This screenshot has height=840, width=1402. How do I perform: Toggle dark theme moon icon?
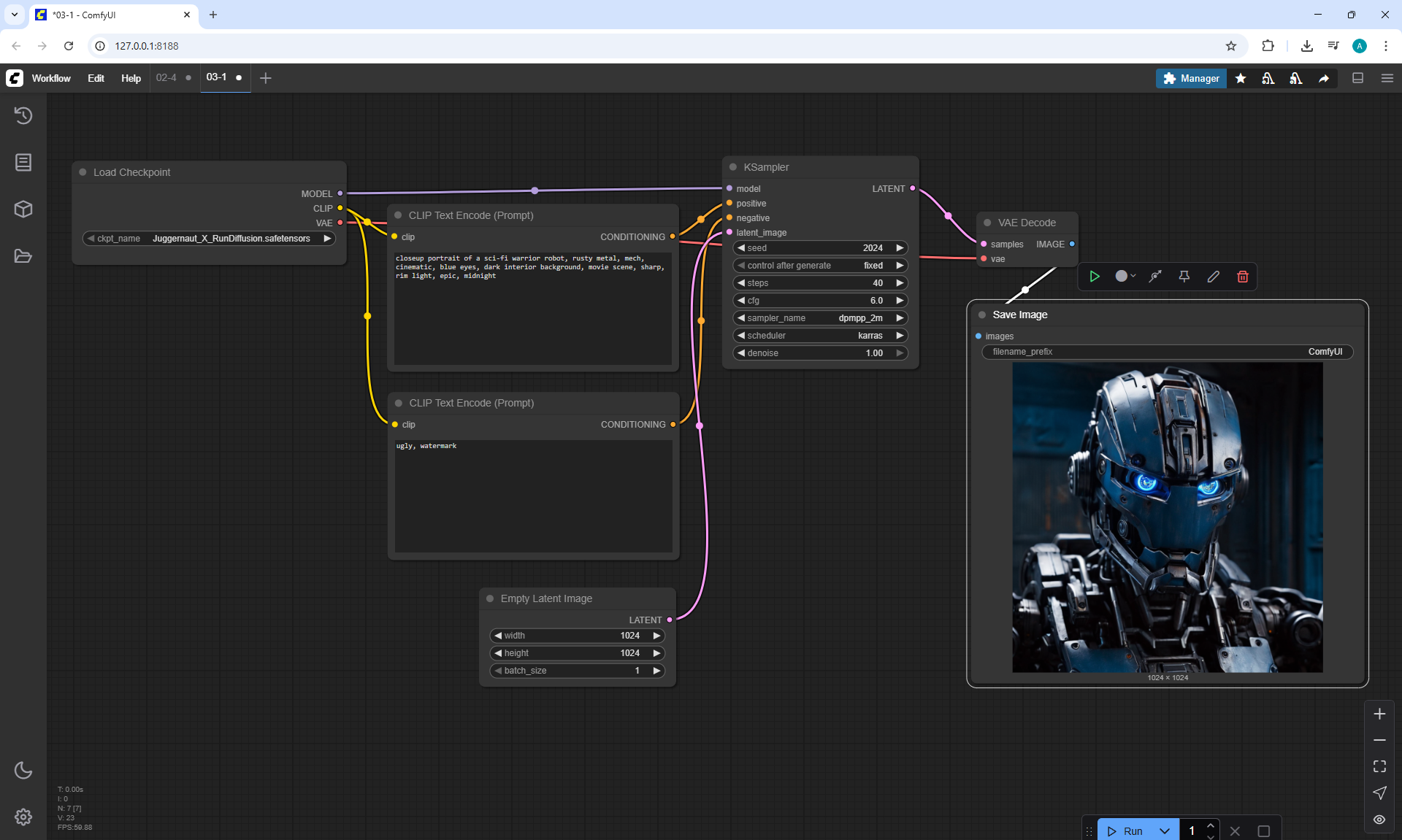click(23, 770)
